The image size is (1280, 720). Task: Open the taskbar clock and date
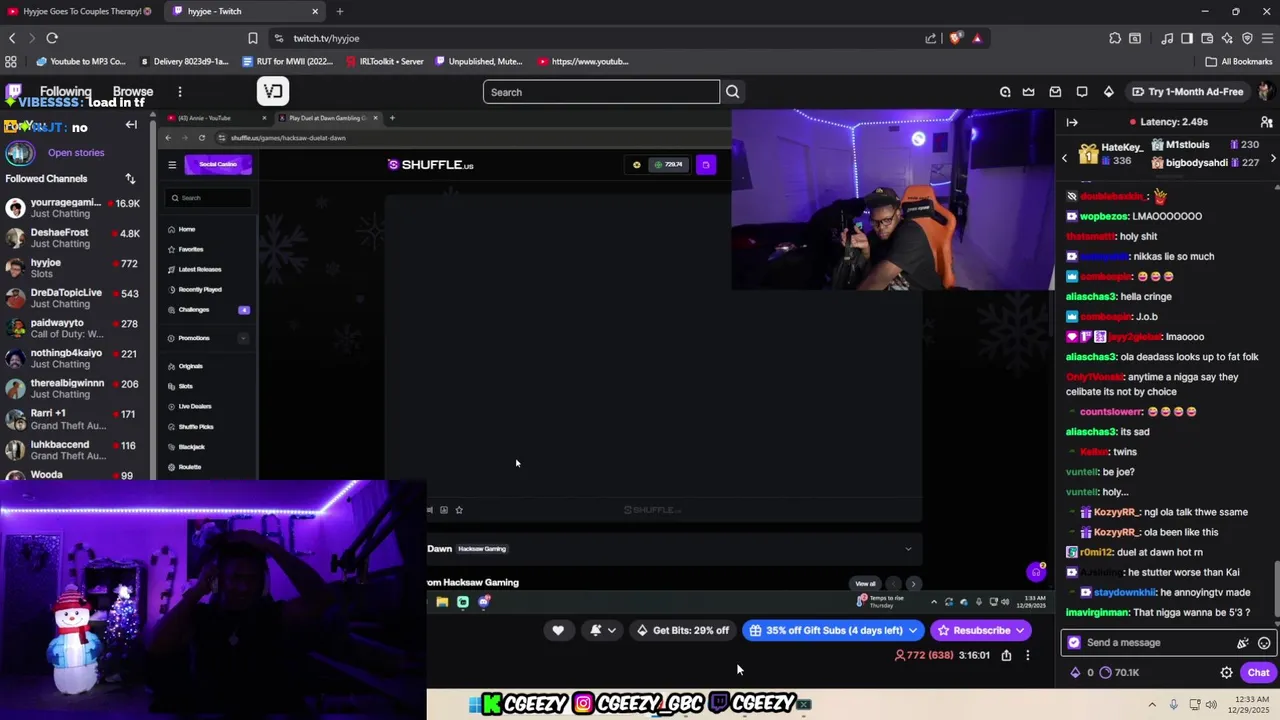pyautogui.click(x=1247, y=704)
